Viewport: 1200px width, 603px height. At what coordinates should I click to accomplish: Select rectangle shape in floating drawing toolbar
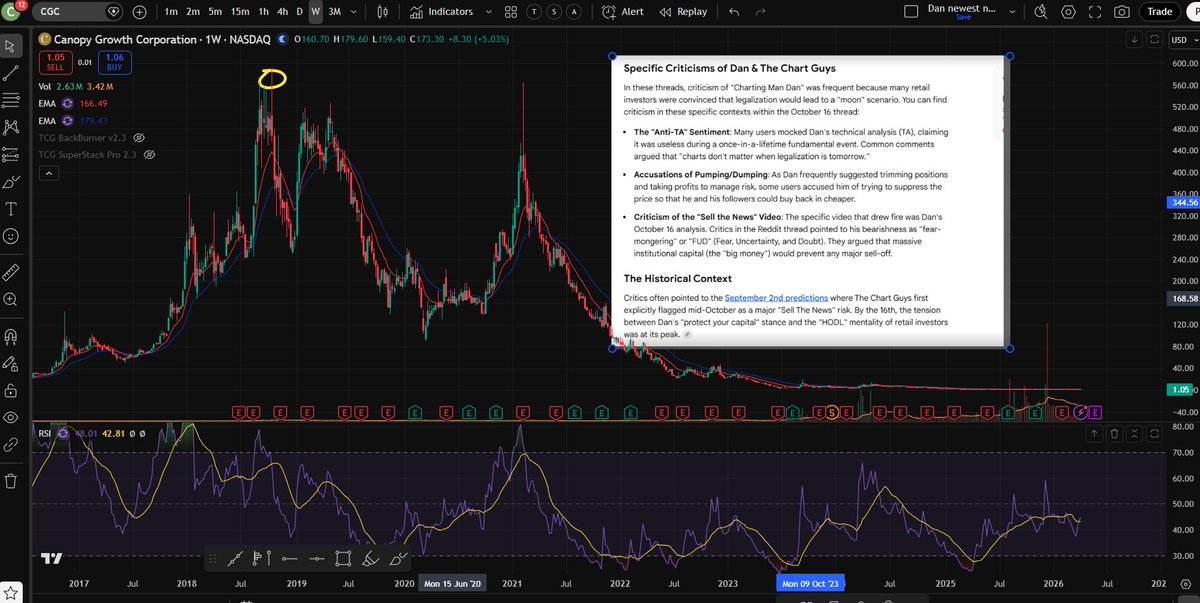pyautogui.click(x=344, y=558)
